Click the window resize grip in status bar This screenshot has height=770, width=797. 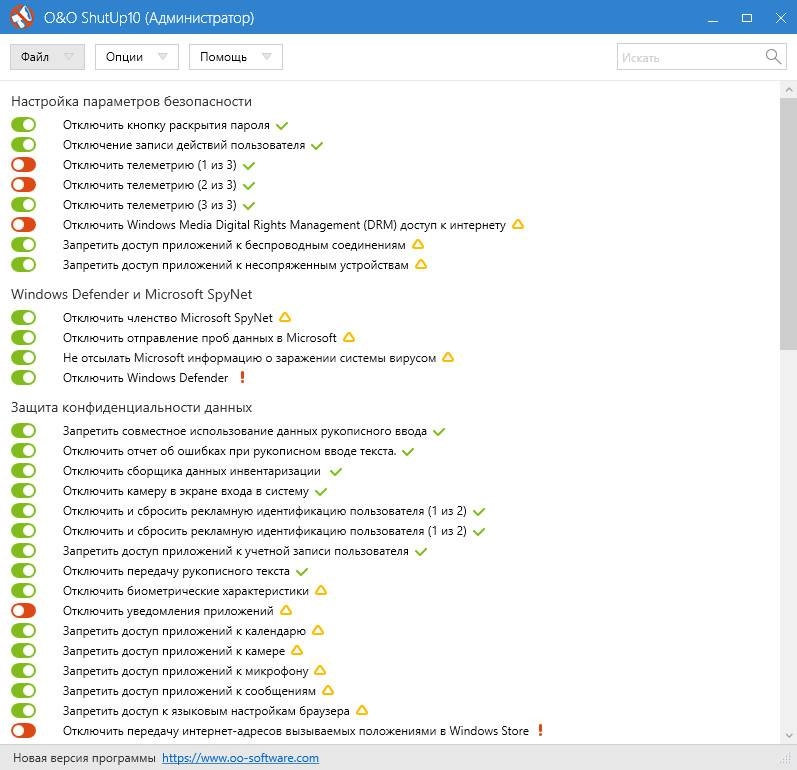pyautogui.click(x=785, y=758)
